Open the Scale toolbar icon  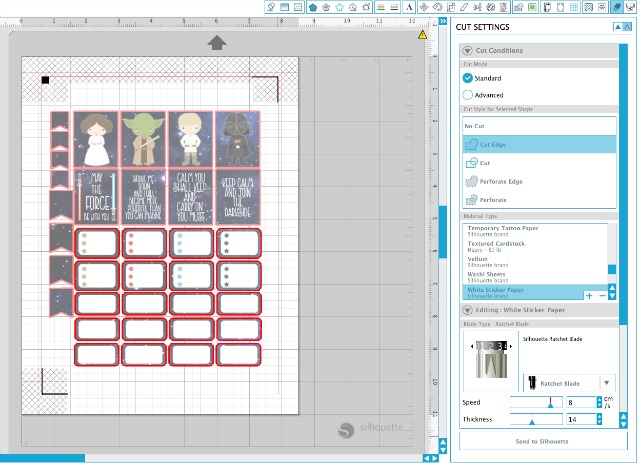(x=451, y=7)
